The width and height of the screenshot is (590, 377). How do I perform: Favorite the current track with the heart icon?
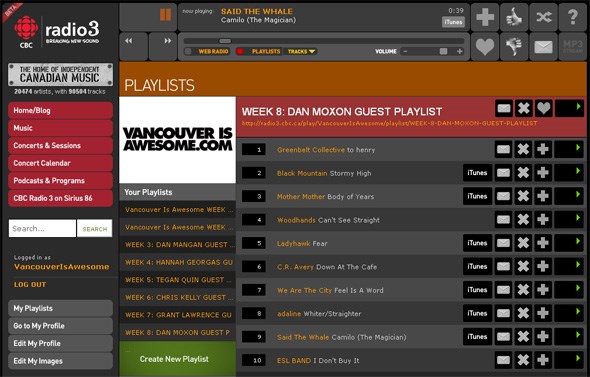pos(485,46)
